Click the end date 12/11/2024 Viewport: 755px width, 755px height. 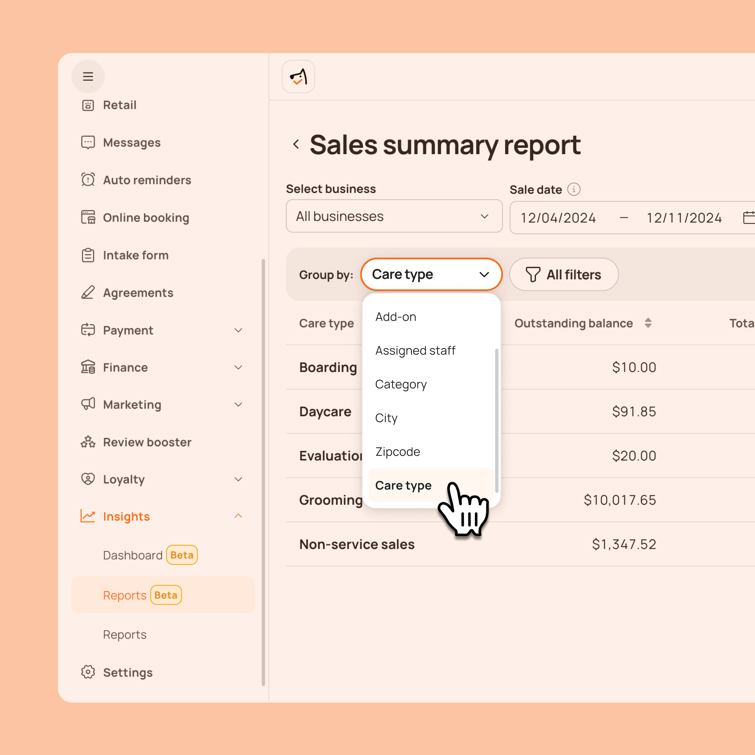[x=684, y=218]
